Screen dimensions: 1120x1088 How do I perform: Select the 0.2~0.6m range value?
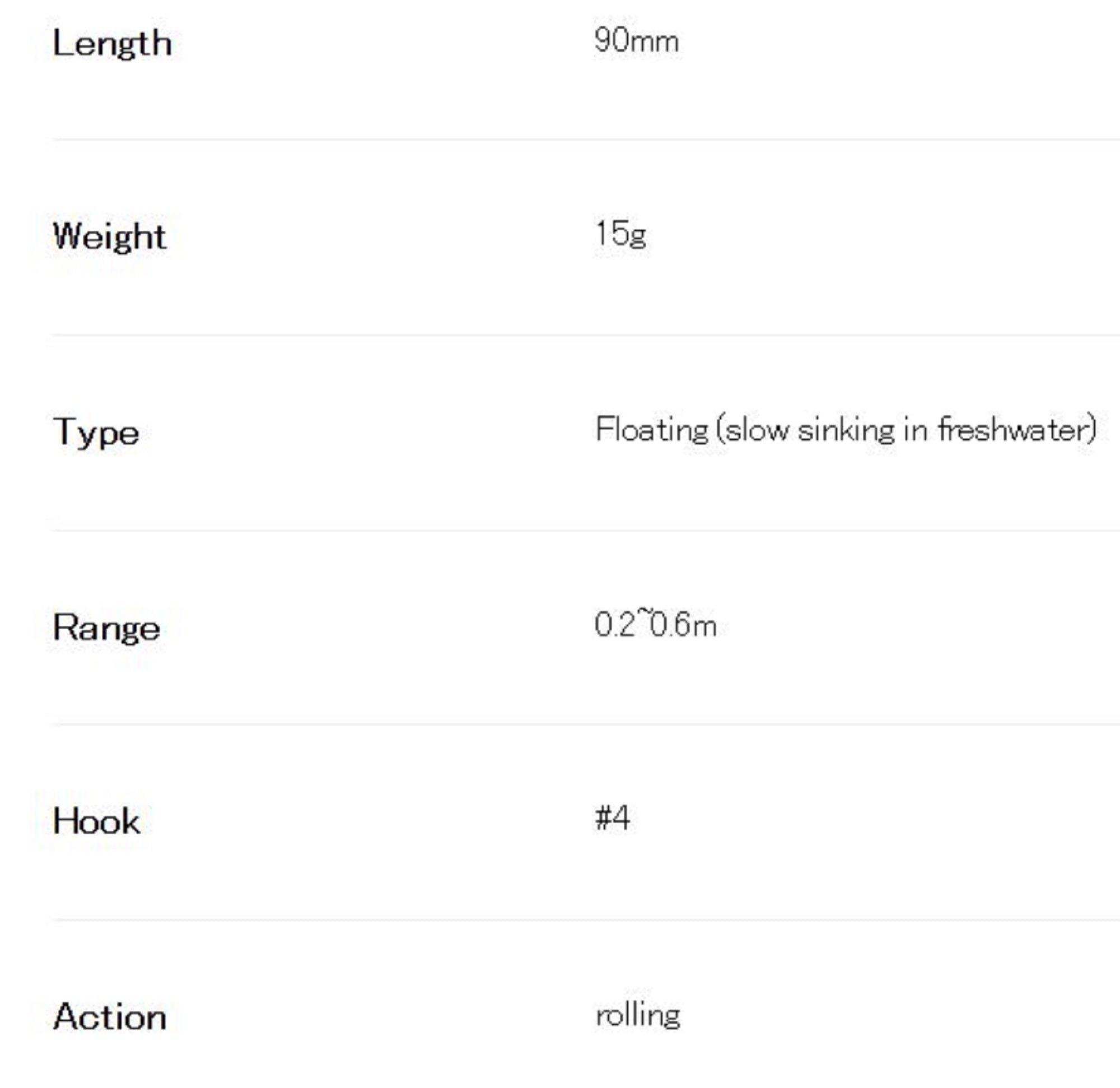click(x=655, y=624)
